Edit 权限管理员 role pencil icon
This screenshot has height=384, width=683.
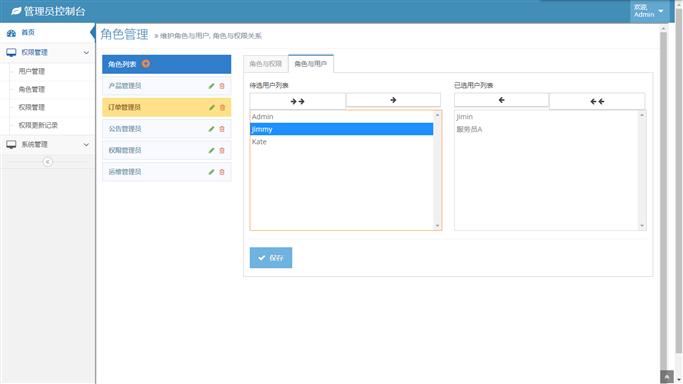click(x=211, y=151)
